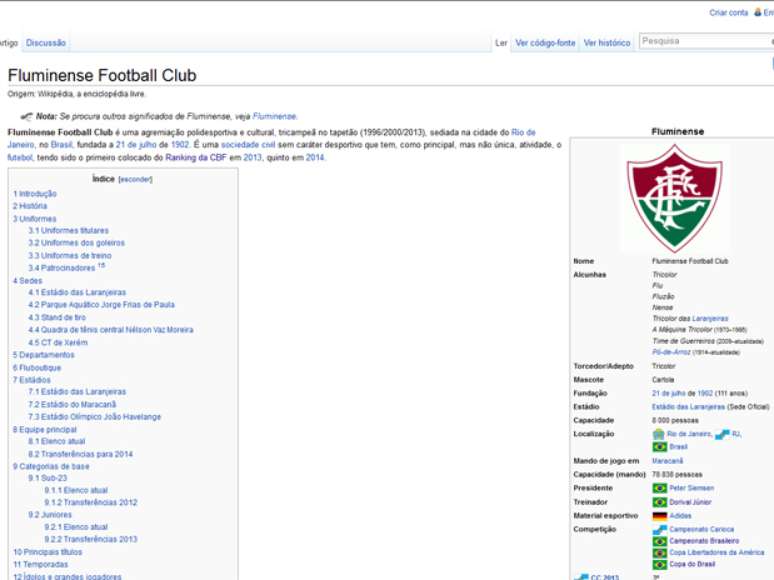Click the Fluminense club crest image
The width and height of the screenshot is (774, 580).
pyautogui.click(x=673, y=198)
